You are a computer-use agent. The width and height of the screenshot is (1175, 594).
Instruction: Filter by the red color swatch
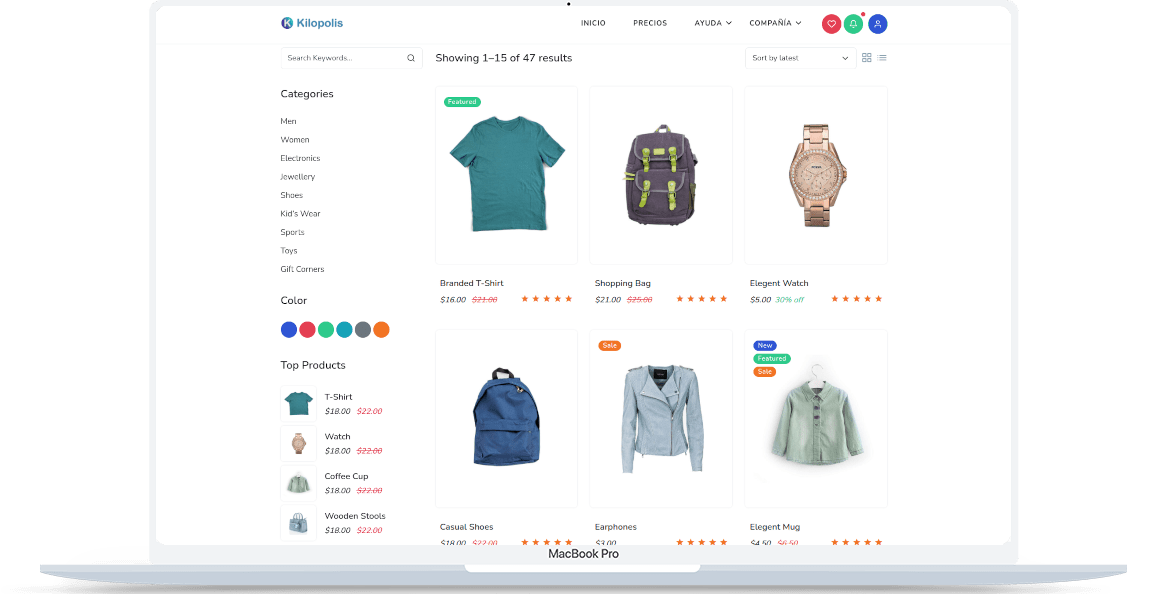[x=307, y=330]
